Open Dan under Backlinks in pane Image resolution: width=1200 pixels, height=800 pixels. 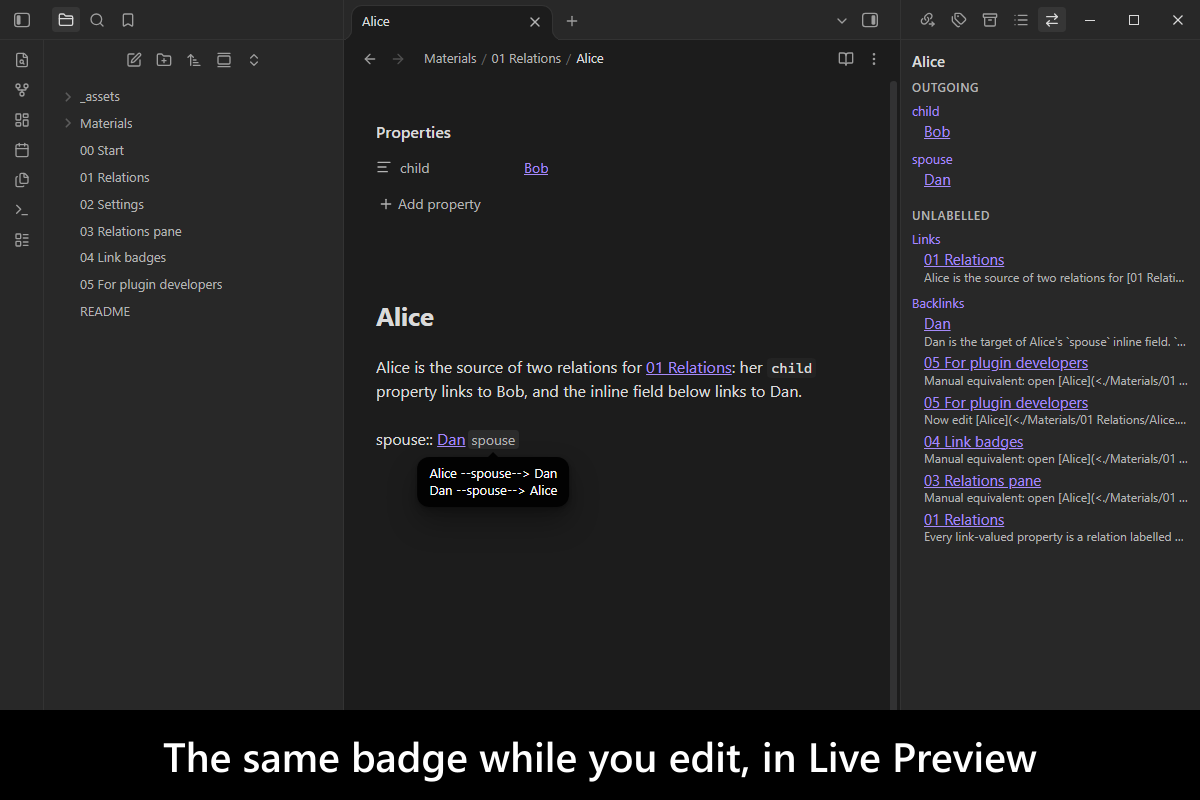(937, 324)
